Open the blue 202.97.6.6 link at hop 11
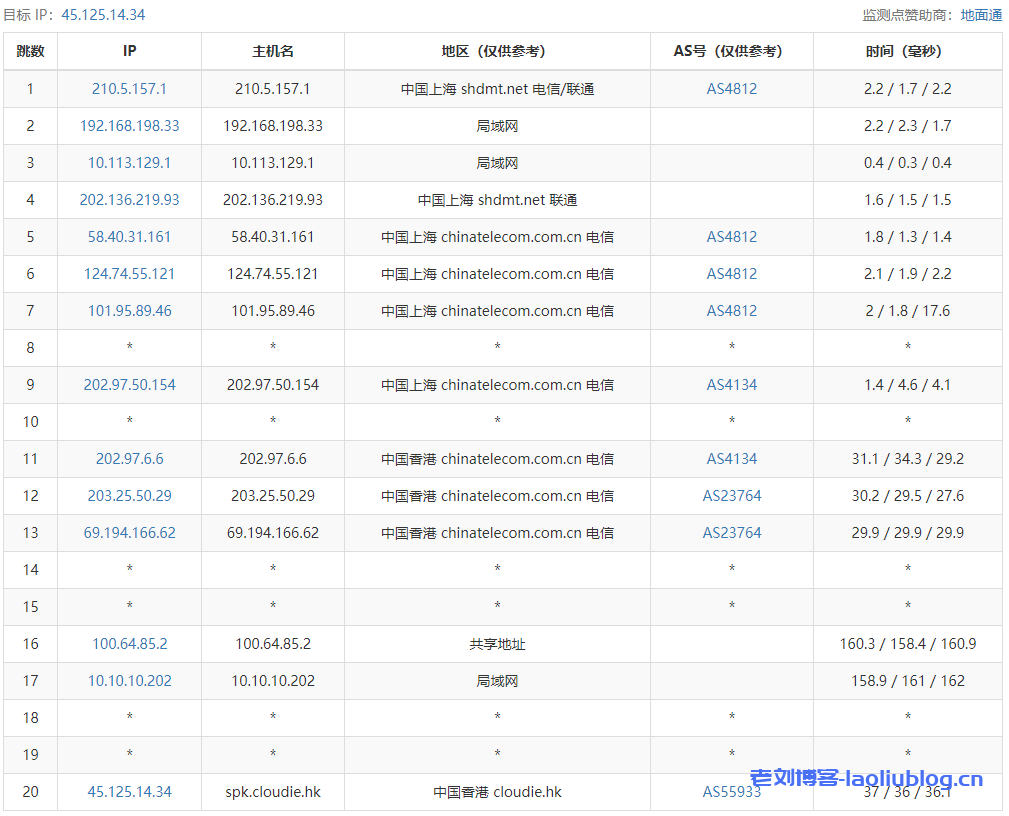The height and width of the screenshot is (816, 1009). point(129,459)
